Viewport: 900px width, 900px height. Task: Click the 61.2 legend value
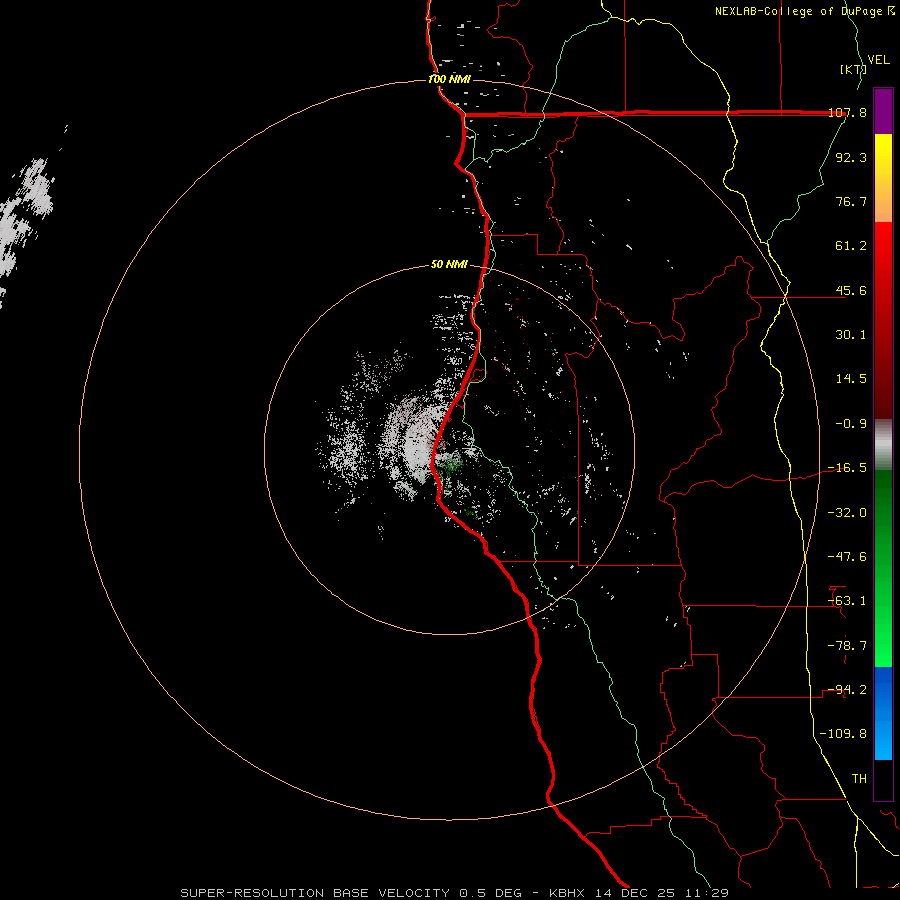pos(851,246)
